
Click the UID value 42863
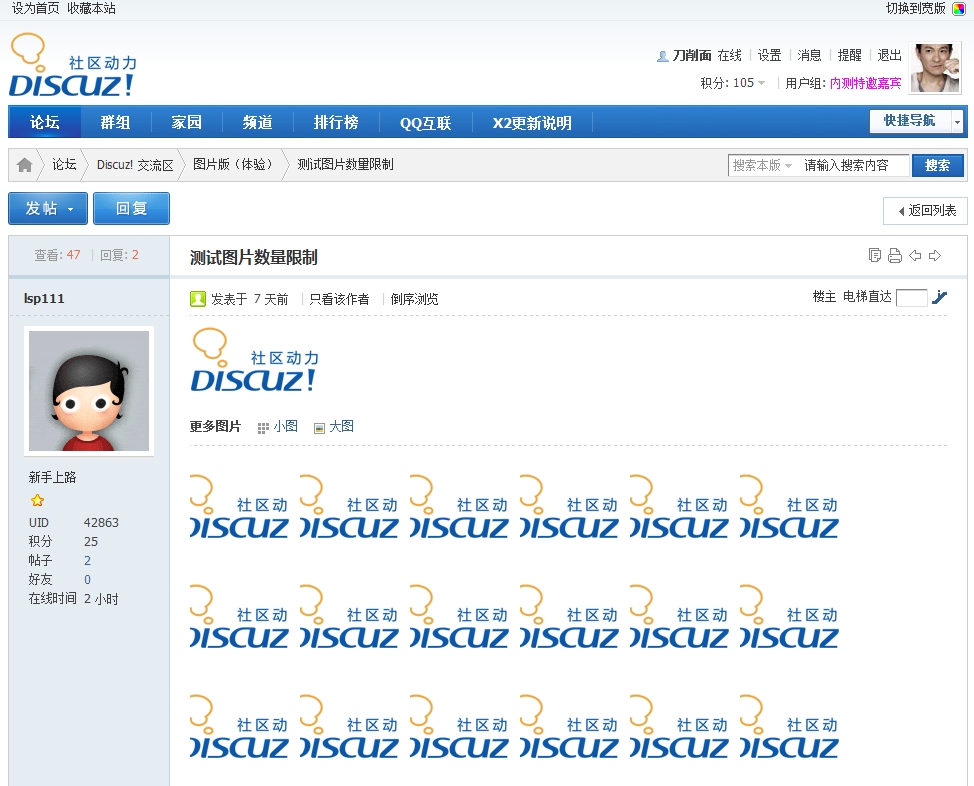pos(101,523)
